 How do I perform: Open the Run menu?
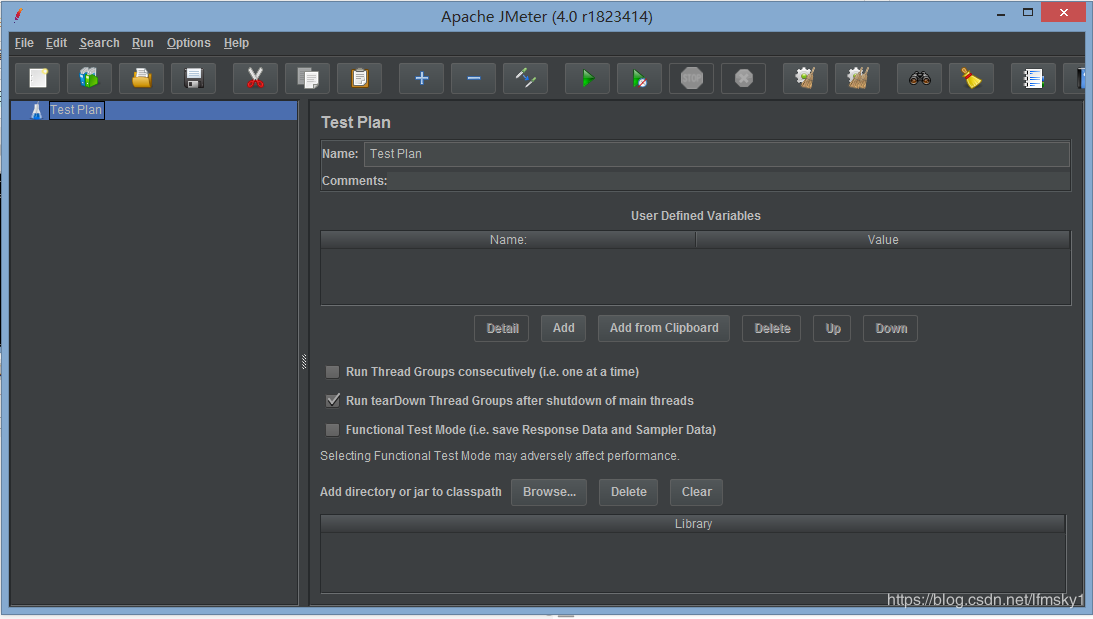coord(142,43)
